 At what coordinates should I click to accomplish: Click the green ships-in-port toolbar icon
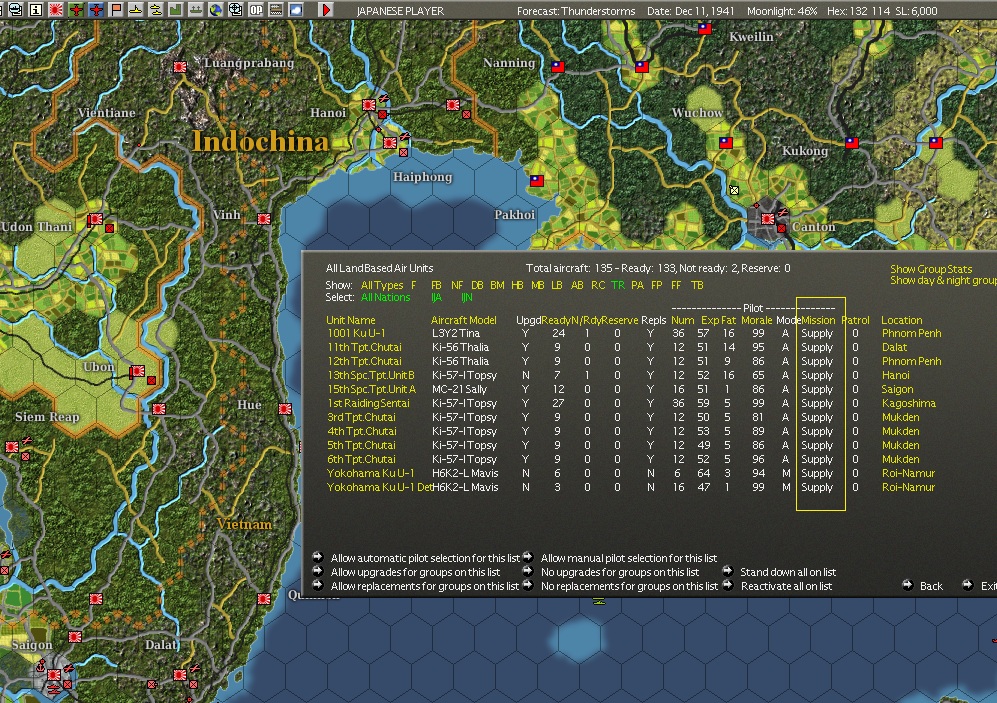coord(196,10)
